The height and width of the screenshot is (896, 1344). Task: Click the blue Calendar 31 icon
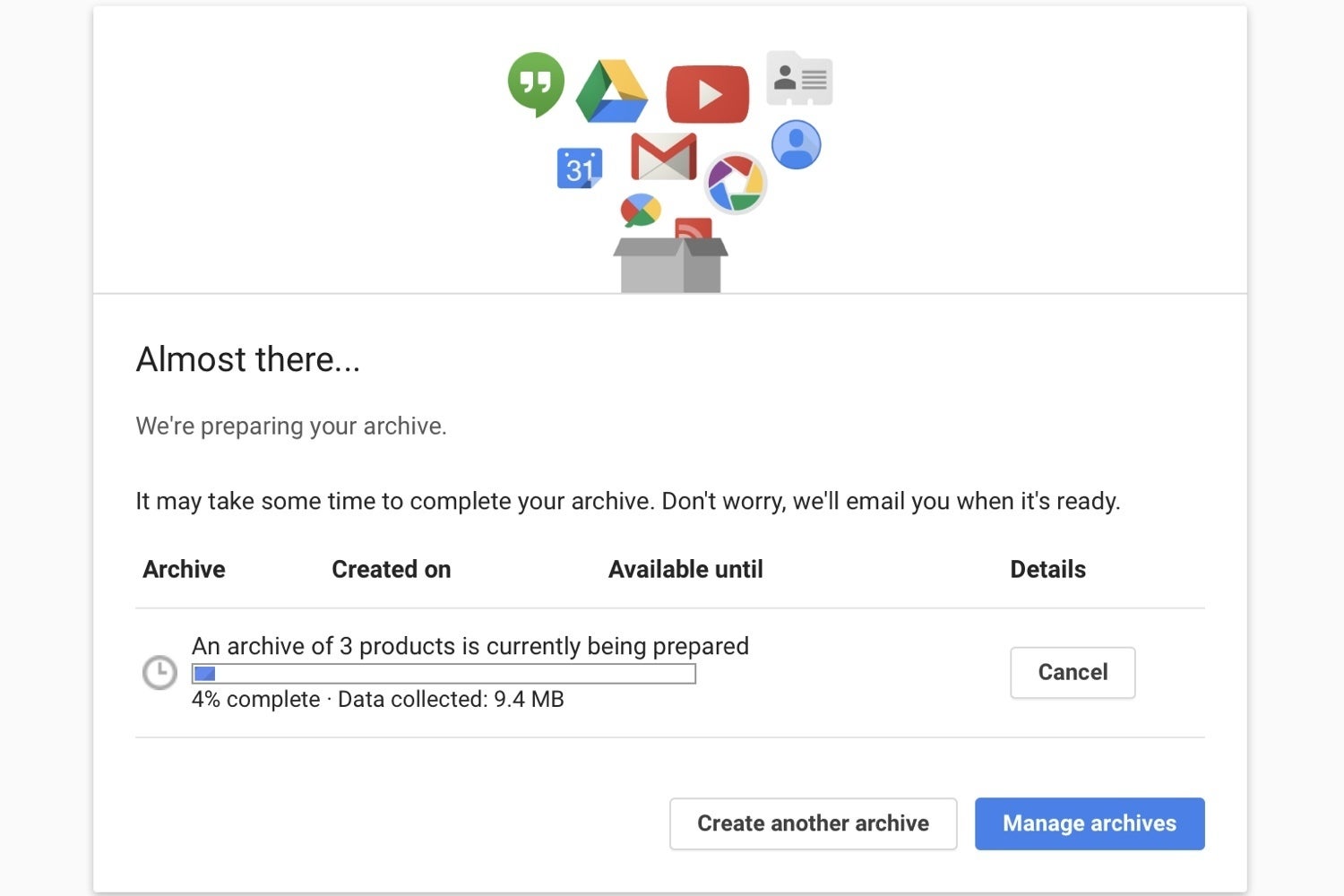[x=580, y=168]
